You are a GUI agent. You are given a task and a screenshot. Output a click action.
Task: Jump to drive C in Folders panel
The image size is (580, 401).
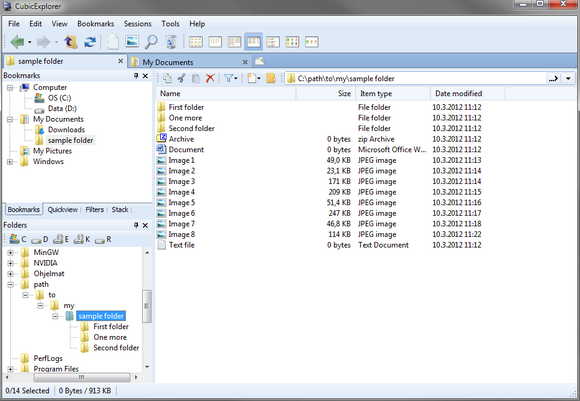tap(18, 239)
